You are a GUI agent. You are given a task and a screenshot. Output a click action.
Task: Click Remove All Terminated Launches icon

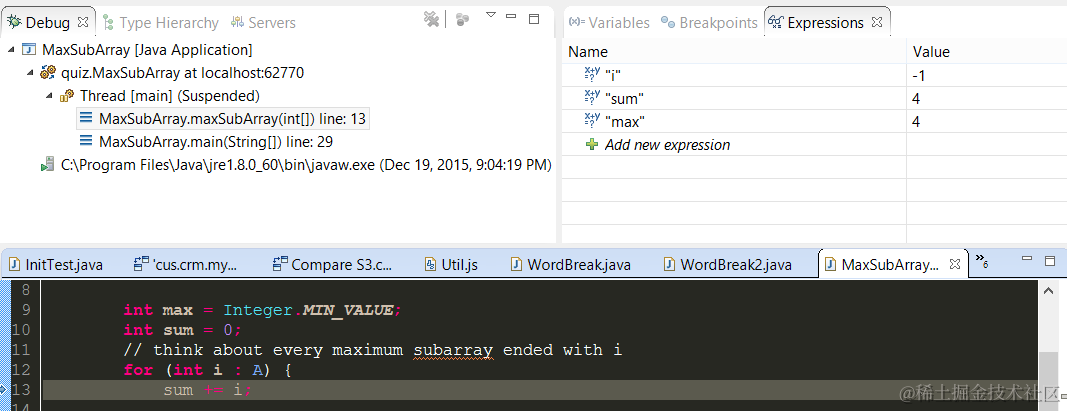coord(431,19)
